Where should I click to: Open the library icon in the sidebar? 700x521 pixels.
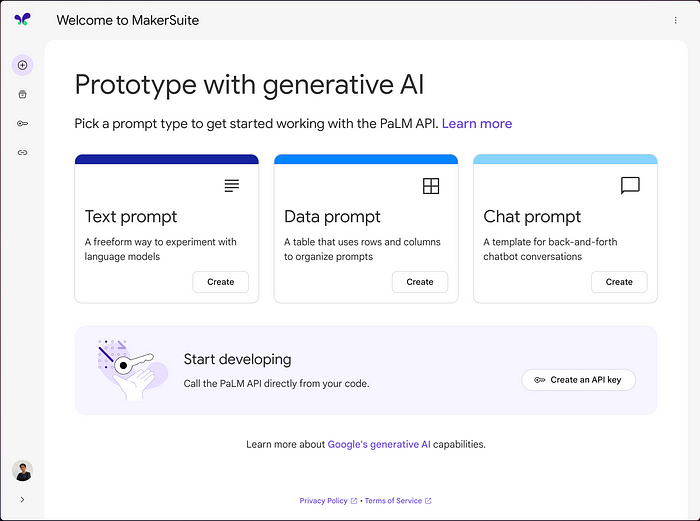(22, 94)
